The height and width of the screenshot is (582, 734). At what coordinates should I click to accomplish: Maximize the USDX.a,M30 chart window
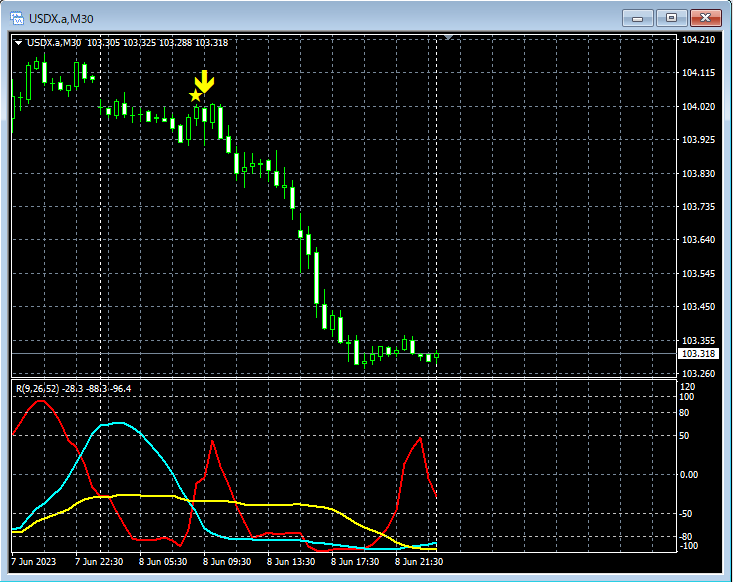(x=671, y=18)
